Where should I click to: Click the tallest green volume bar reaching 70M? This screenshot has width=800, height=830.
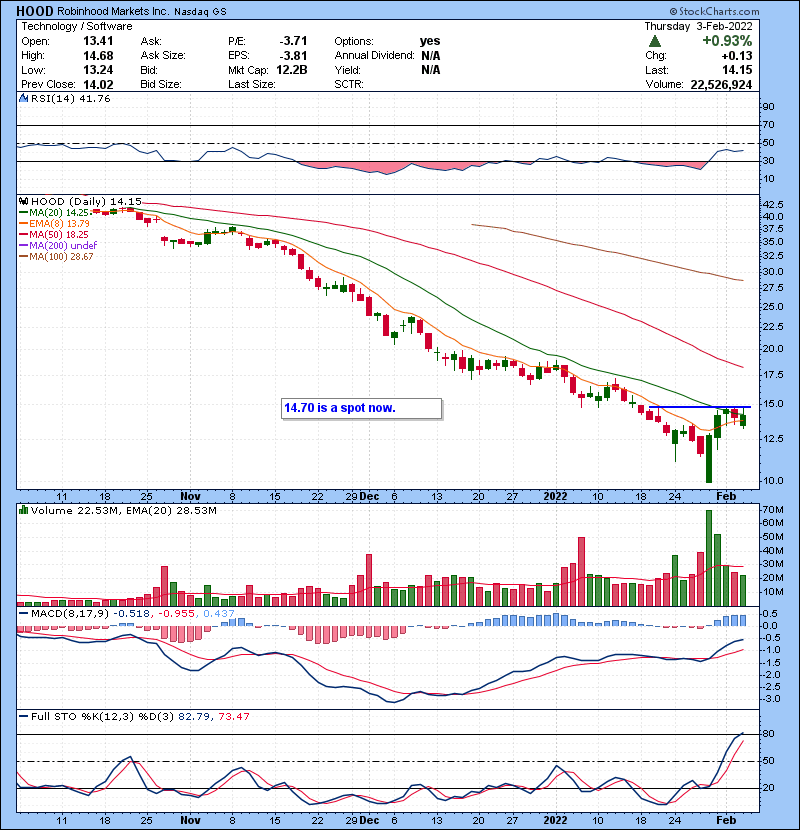click(x=709, y=558)
